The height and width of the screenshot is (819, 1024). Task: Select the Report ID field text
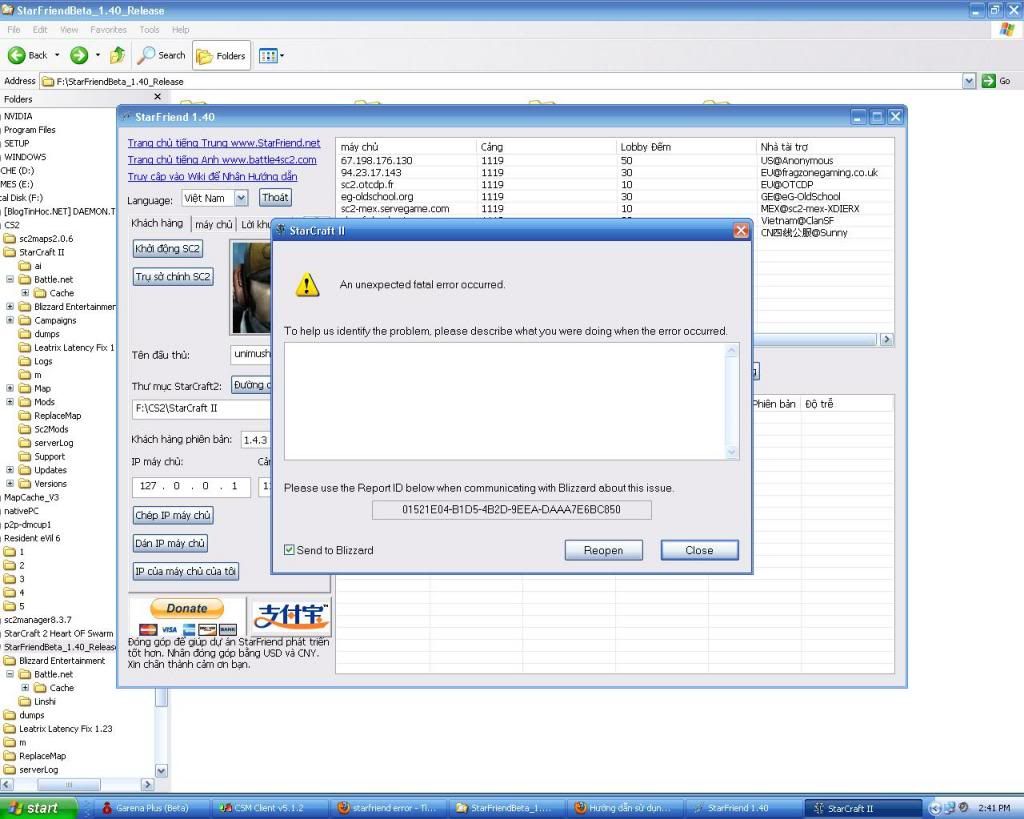point(511,509)
